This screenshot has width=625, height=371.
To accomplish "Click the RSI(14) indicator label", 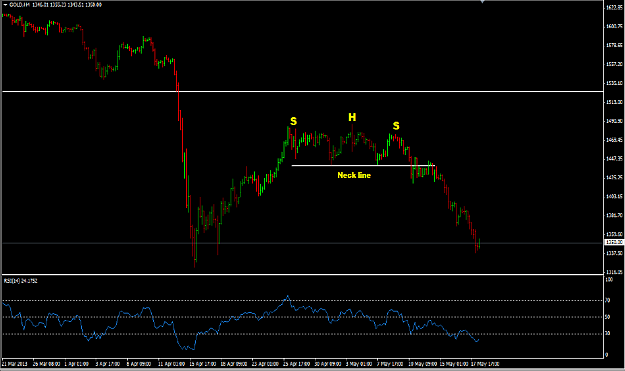I will pyautogui.click(x=20, y=281).
